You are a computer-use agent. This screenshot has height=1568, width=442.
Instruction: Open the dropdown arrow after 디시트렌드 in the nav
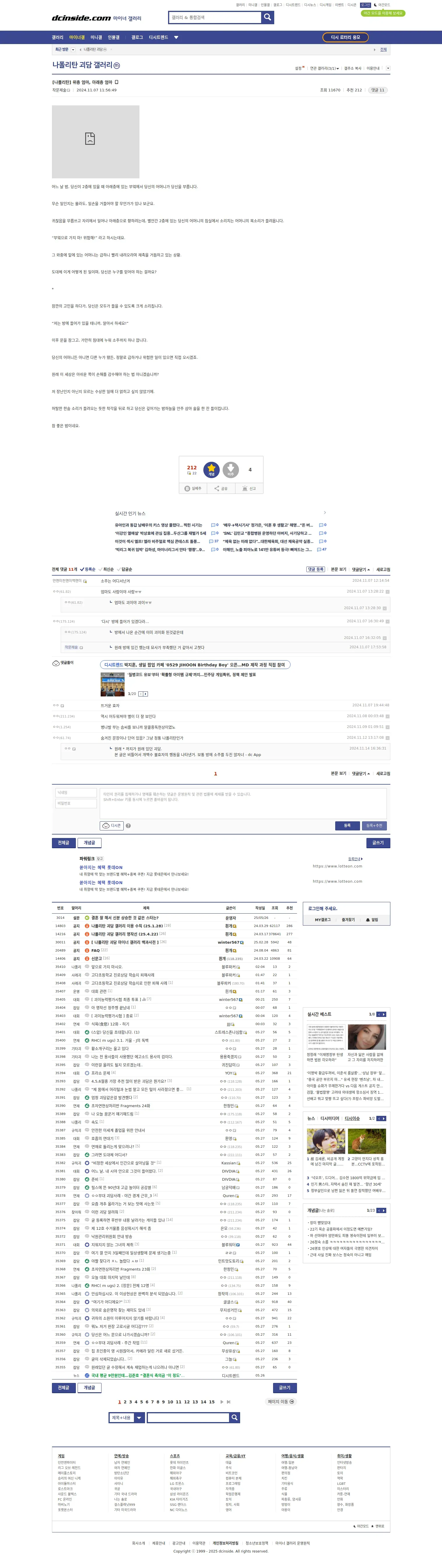[176, 37]
